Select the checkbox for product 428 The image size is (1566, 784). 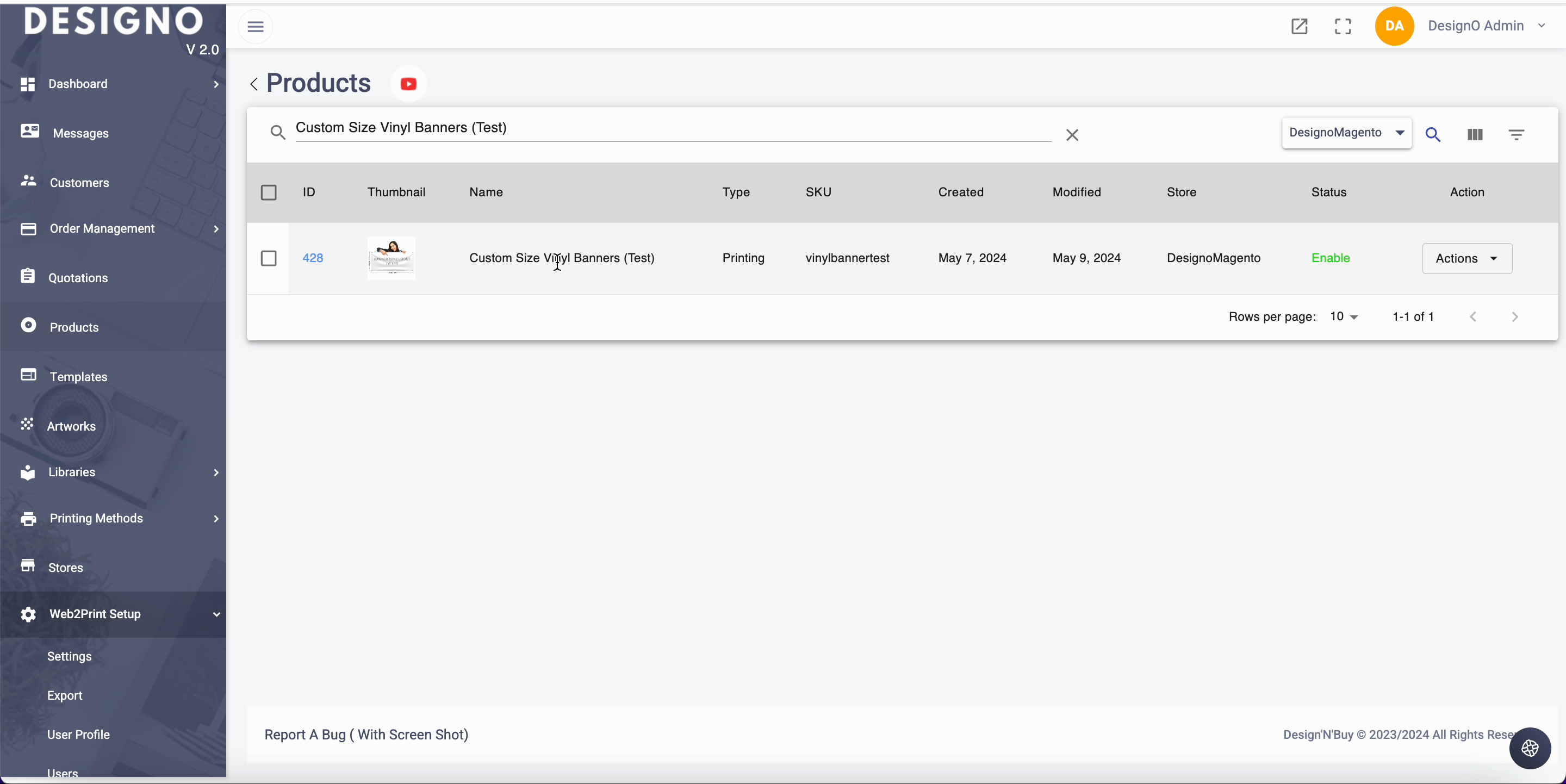click(x=269, y=258)
